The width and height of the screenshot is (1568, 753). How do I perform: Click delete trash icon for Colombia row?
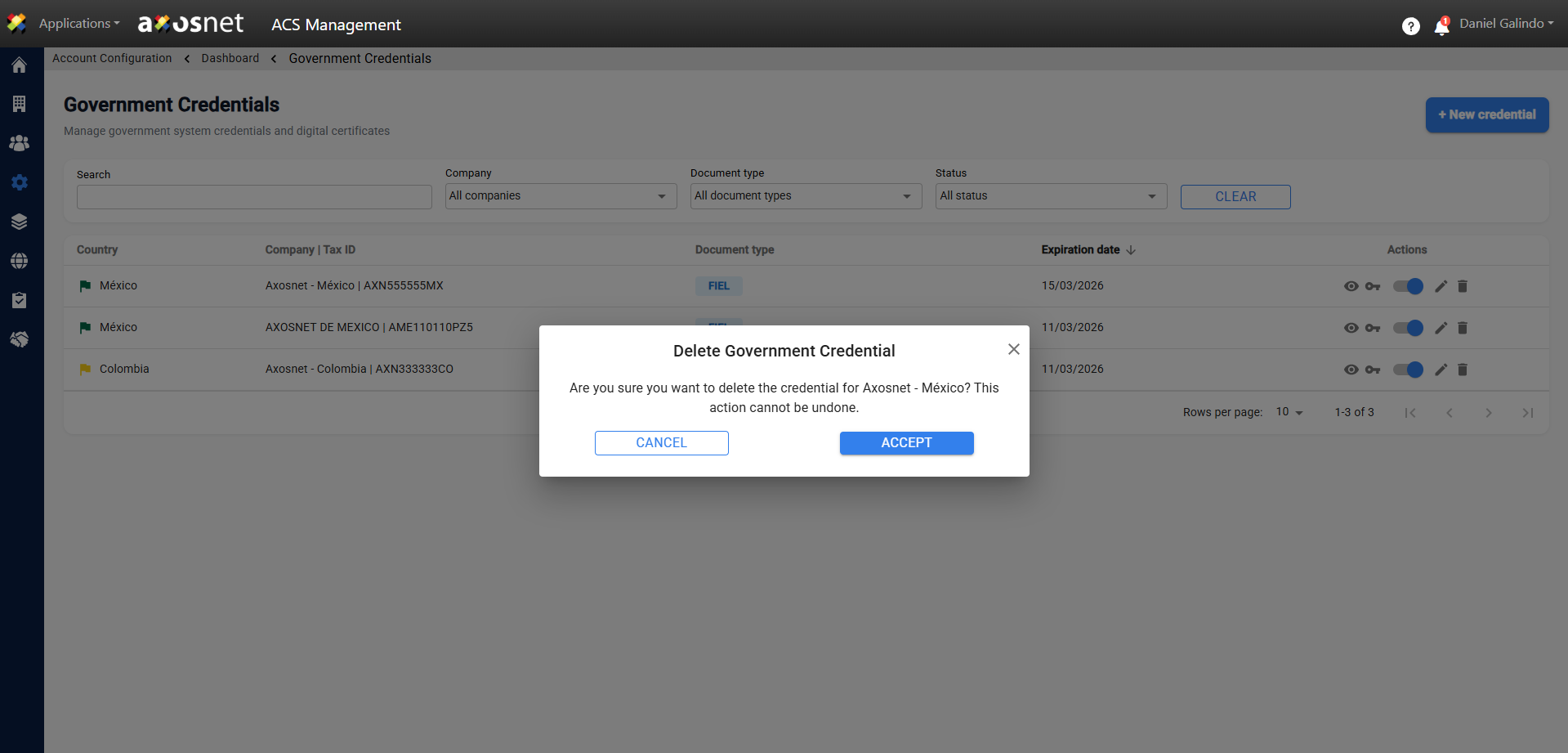[1463, 370]
